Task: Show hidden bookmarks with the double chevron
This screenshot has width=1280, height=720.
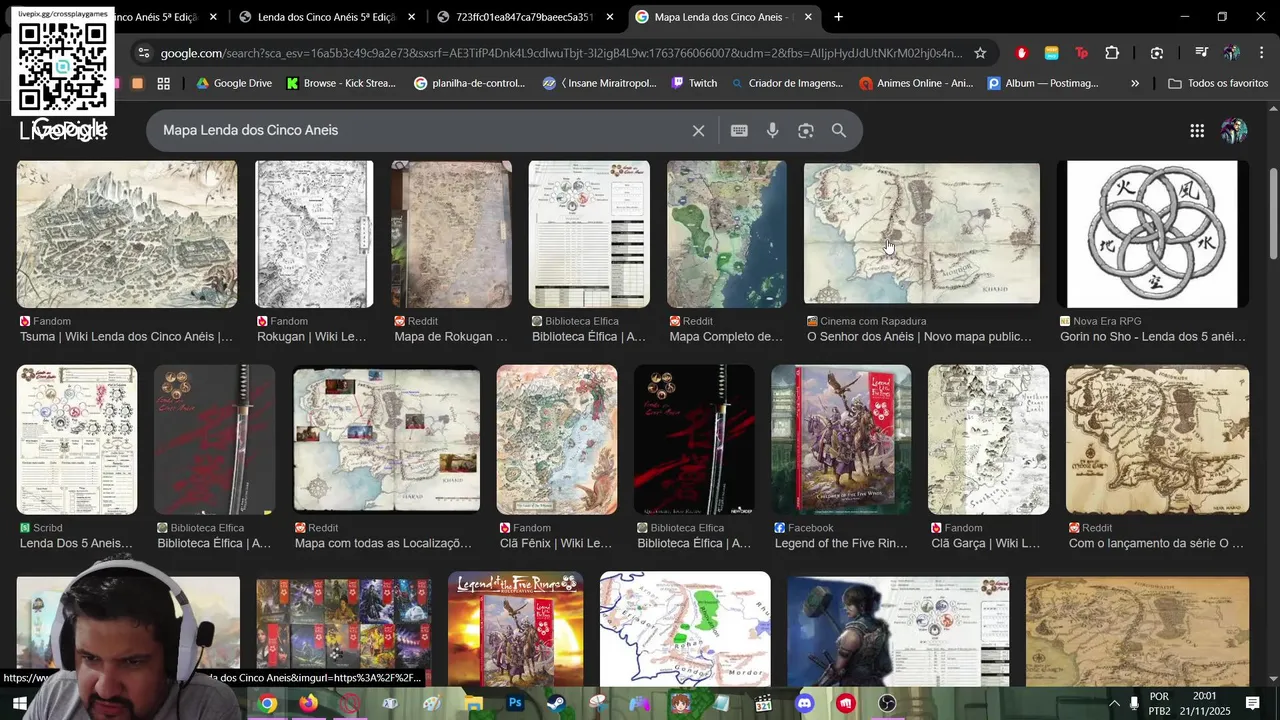Action: [x=1135, y=83]
